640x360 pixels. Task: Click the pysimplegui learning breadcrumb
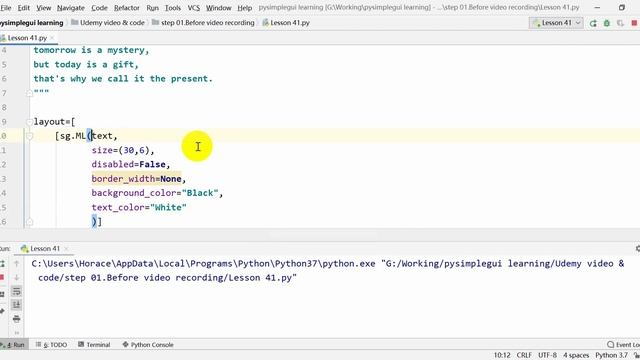click(32, 23)
